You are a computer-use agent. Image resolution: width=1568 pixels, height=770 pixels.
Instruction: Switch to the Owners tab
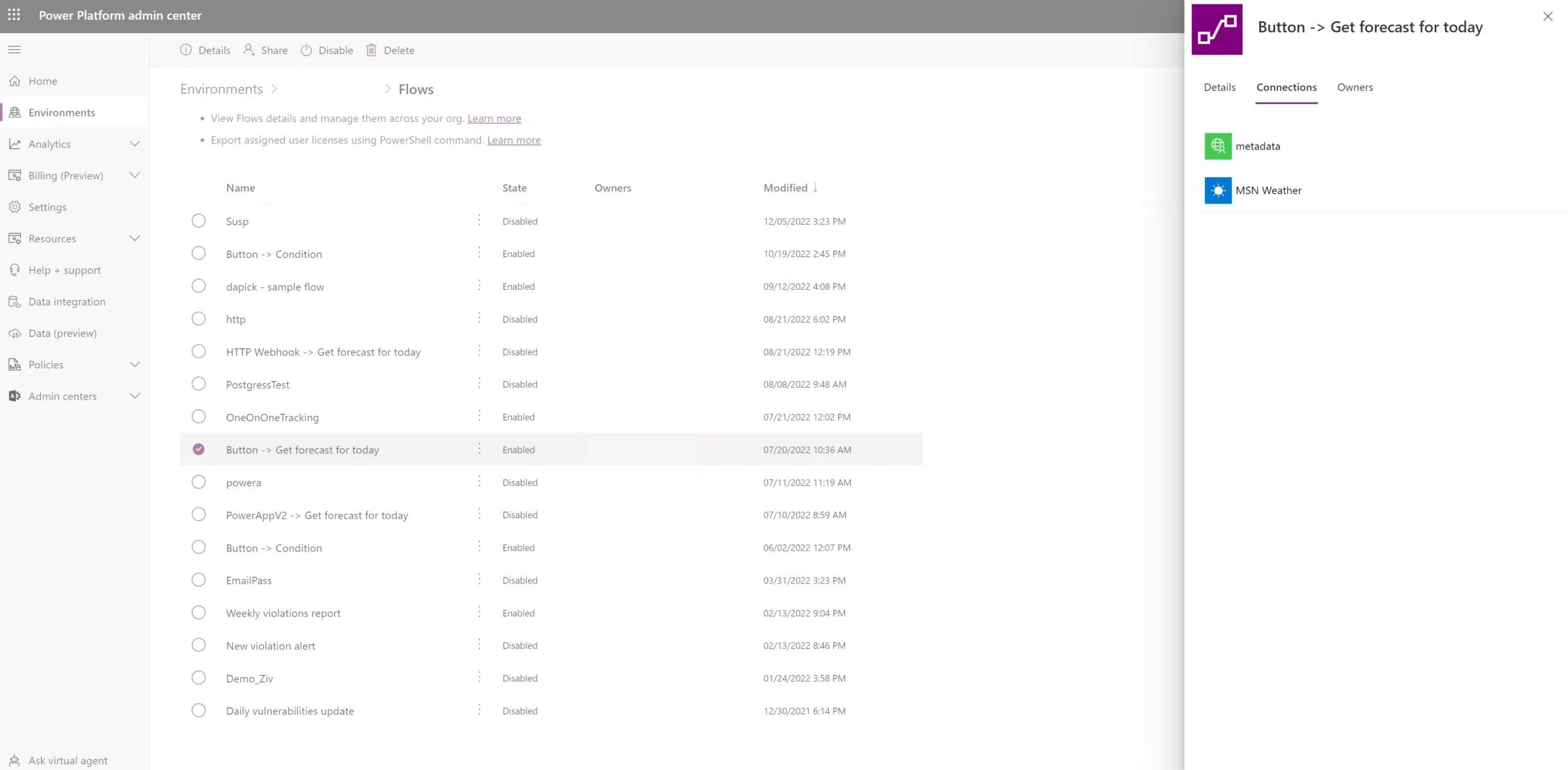(x=1354, y=88)
